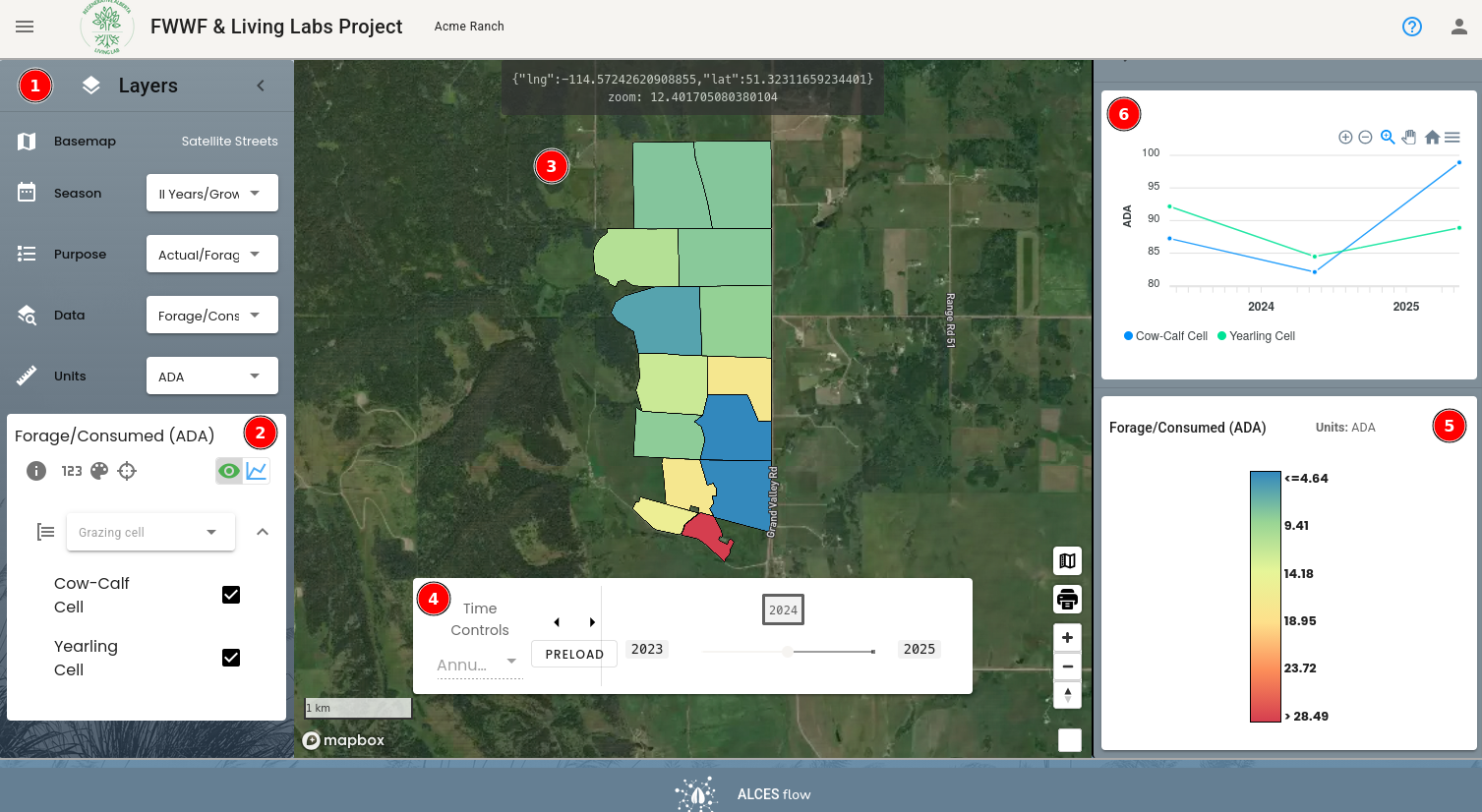The image size is (1482, 812).
Task: Uncheck the Cow-Calf Cell checkbox
Action: click(x=231, y=595)
